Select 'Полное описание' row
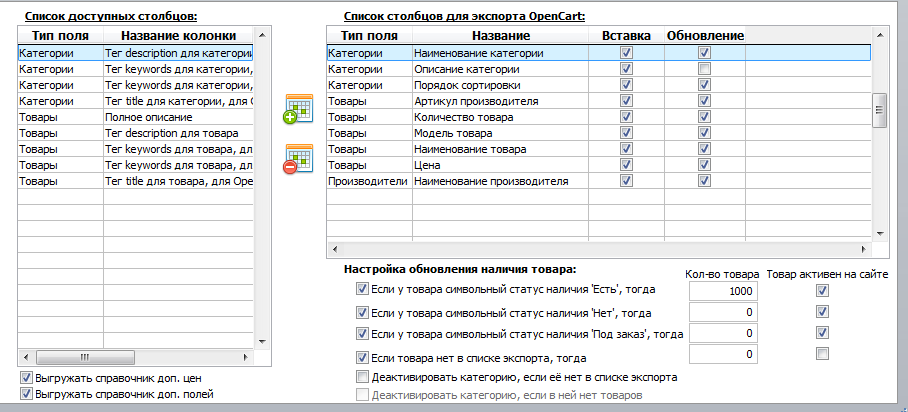908x412 pixels. (136, 117)
